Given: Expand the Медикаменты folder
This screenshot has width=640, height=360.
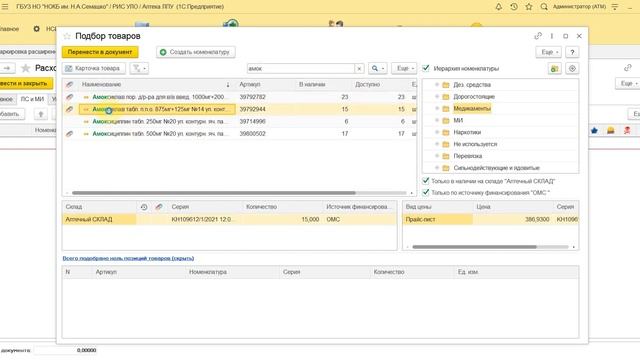Looking at the screenshot, I should pos(437,108).
